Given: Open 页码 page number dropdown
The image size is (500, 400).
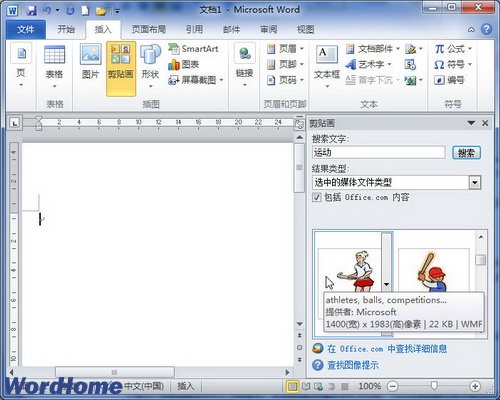Looking at the screenshot, I should 285,80.
